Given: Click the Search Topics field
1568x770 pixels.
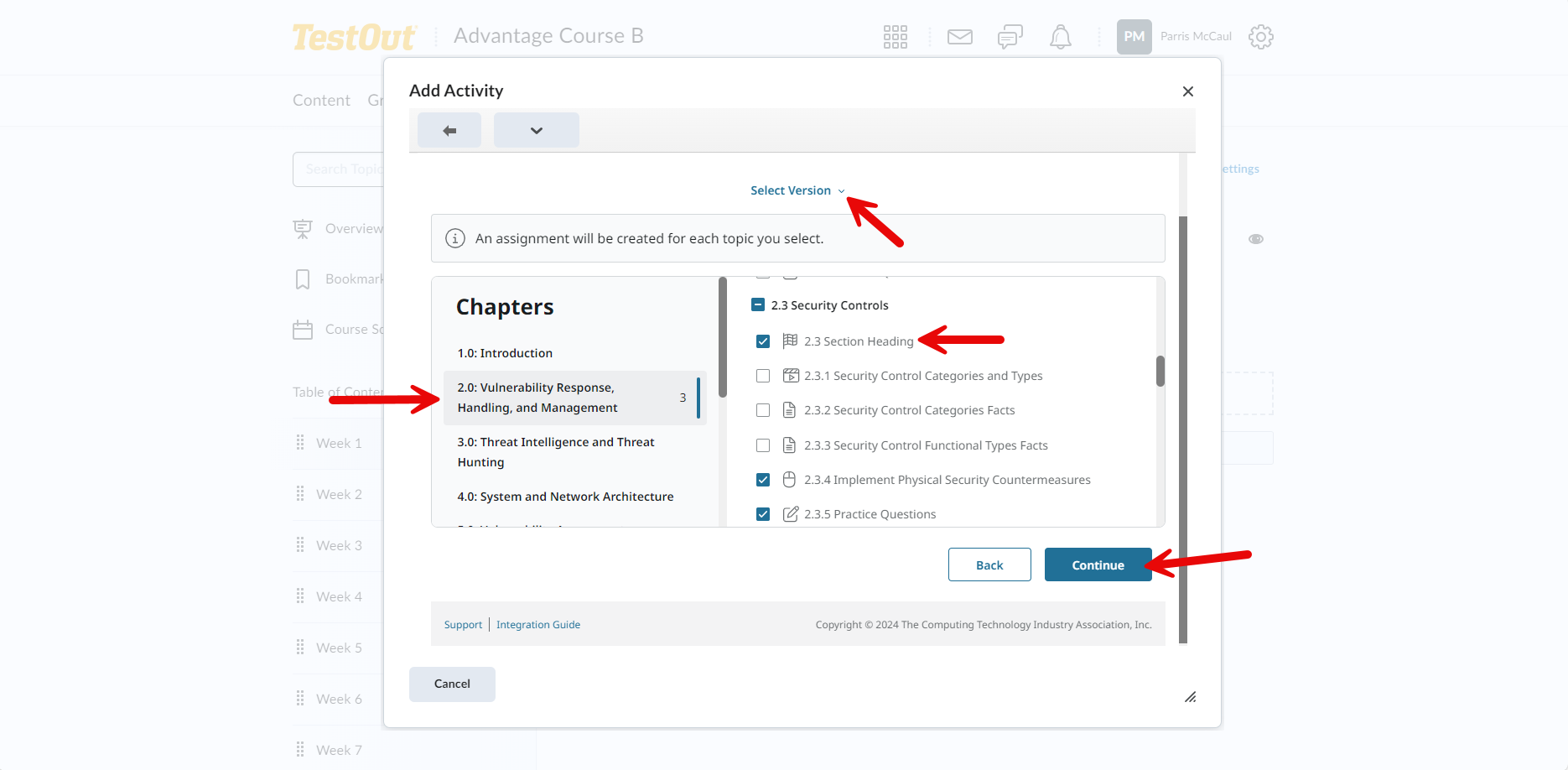Looking at the screenshot, I should (x=338, y=169).
